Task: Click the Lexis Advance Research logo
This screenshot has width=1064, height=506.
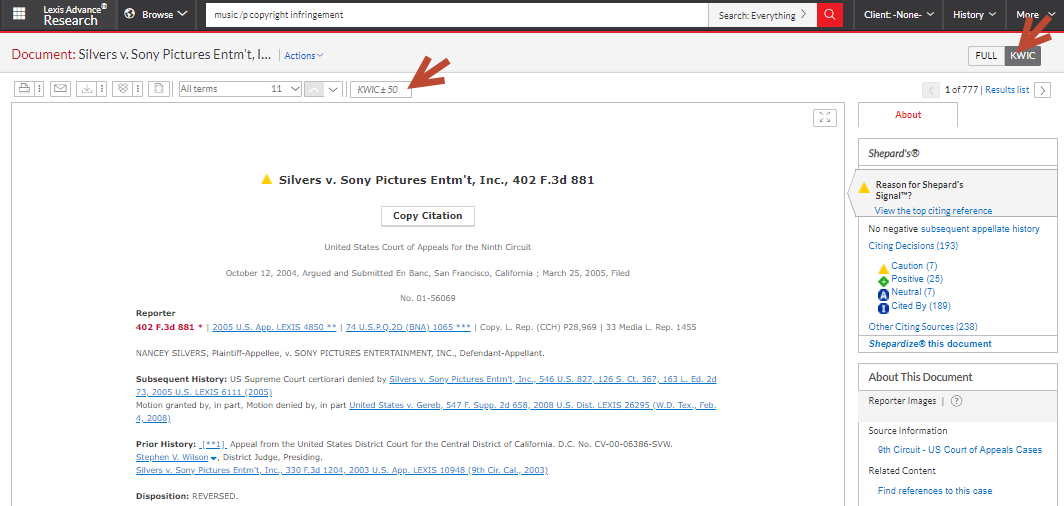Action: point(75,14)
